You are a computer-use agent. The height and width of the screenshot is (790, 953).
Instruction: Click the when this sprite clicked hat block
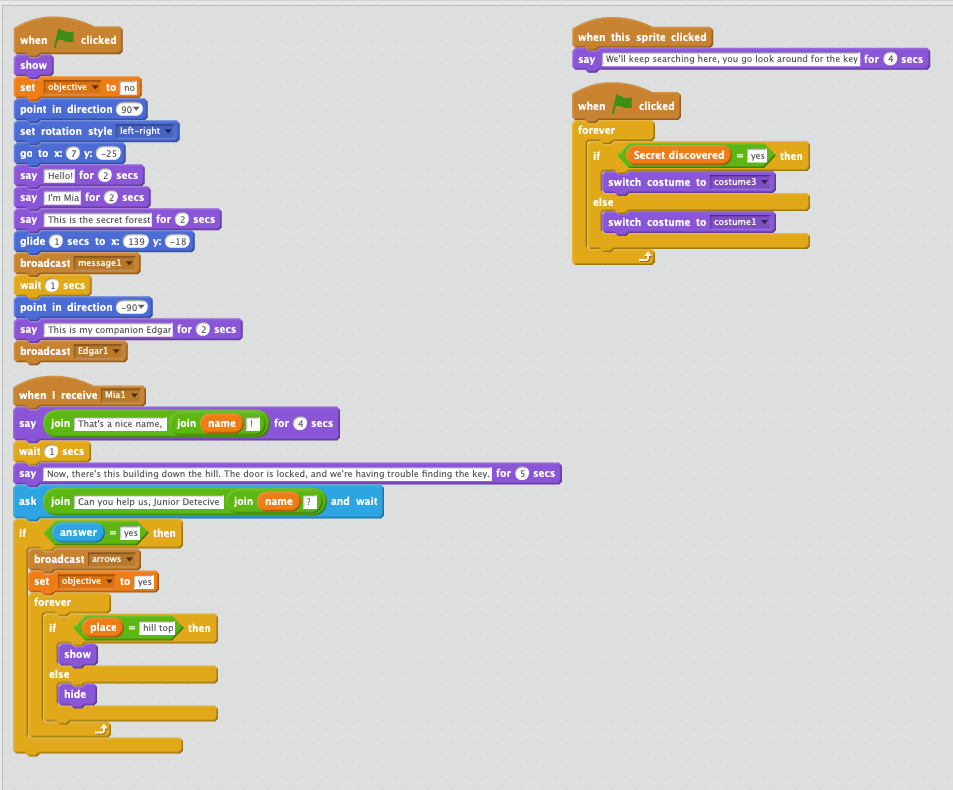coord(641,36)
